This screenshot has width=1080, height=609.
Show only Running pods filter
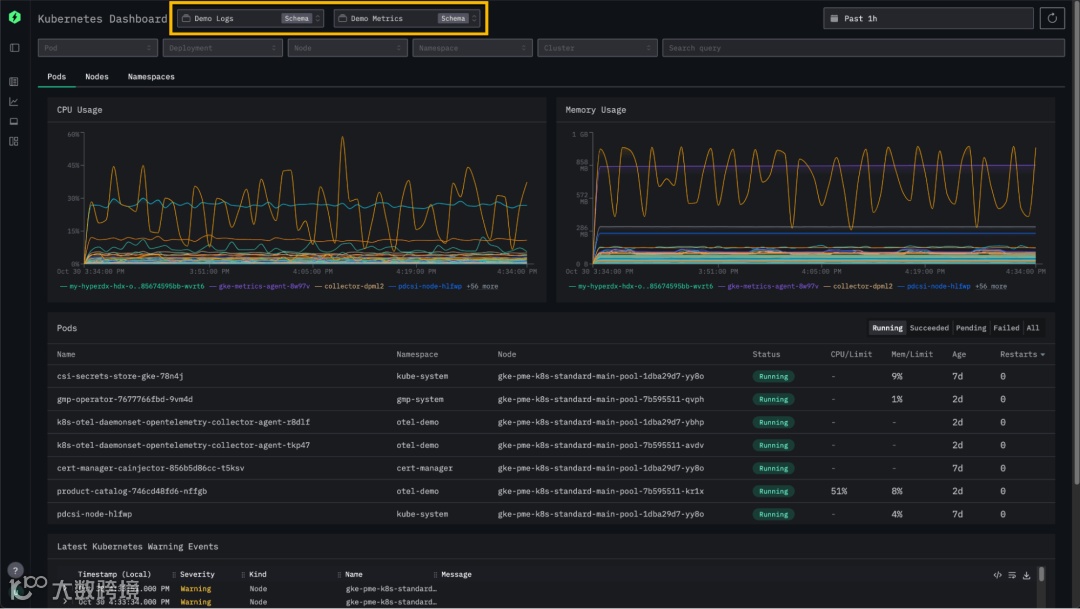coord(887,328)
